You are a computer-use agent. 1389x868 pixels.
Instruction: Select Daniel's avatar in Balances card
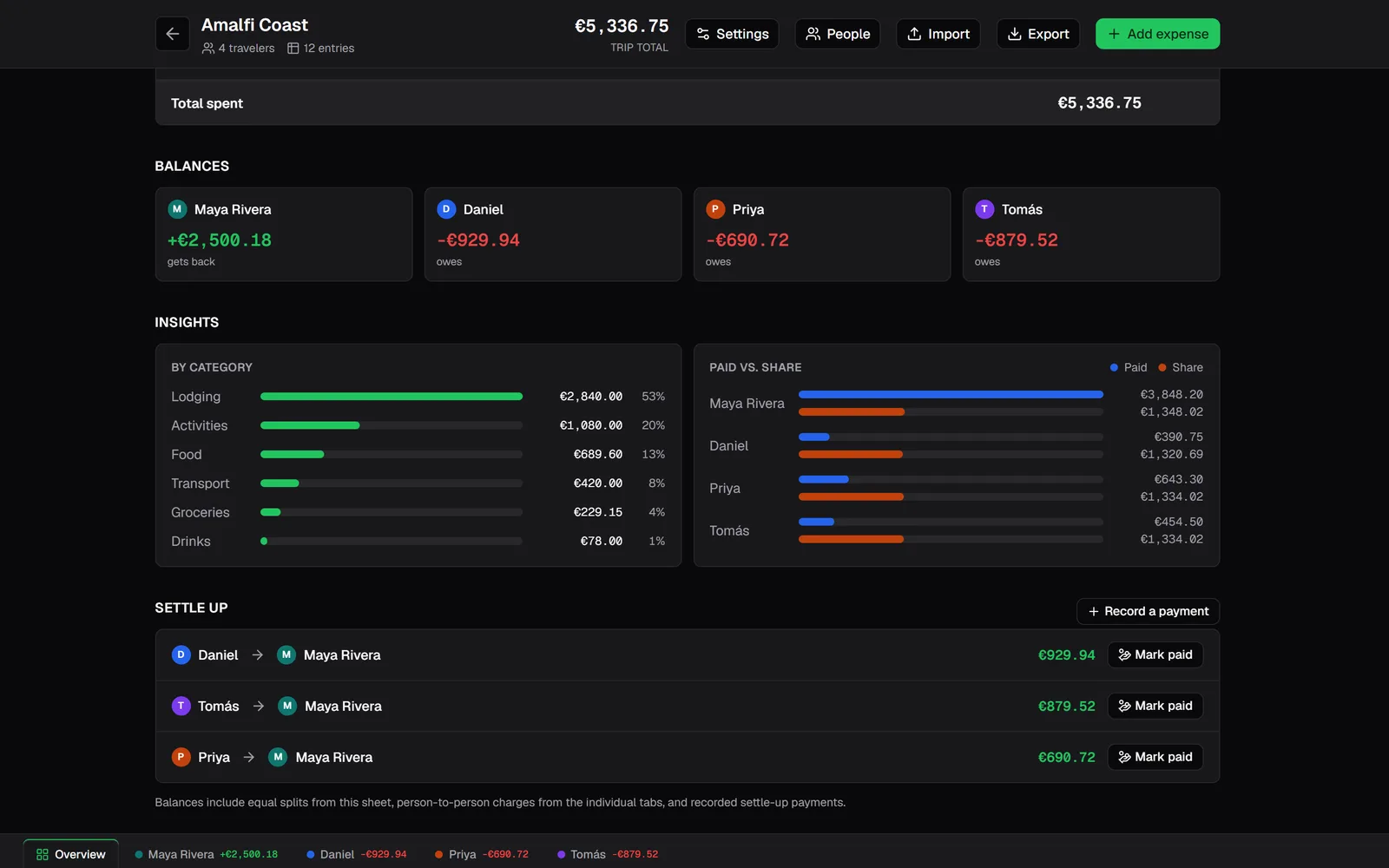pyautogui.click(x=446, y=209)
